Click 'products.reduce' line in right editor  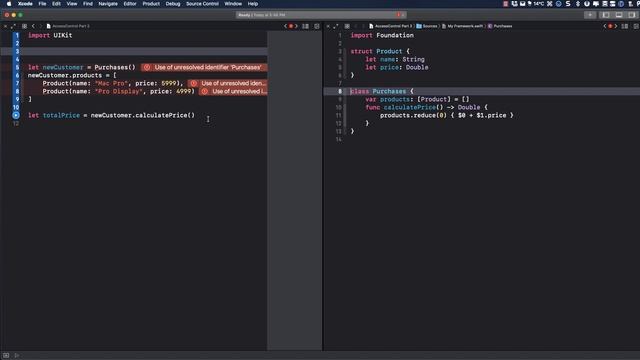click(447, 116)
